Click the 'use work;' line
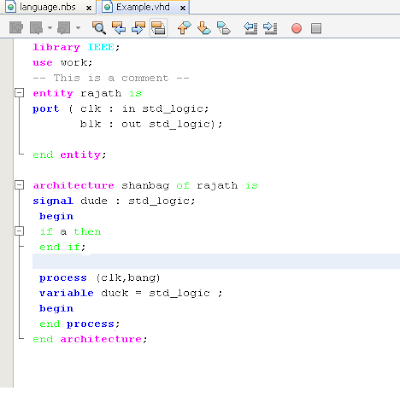400x397 pixels. tap(62, 62)
